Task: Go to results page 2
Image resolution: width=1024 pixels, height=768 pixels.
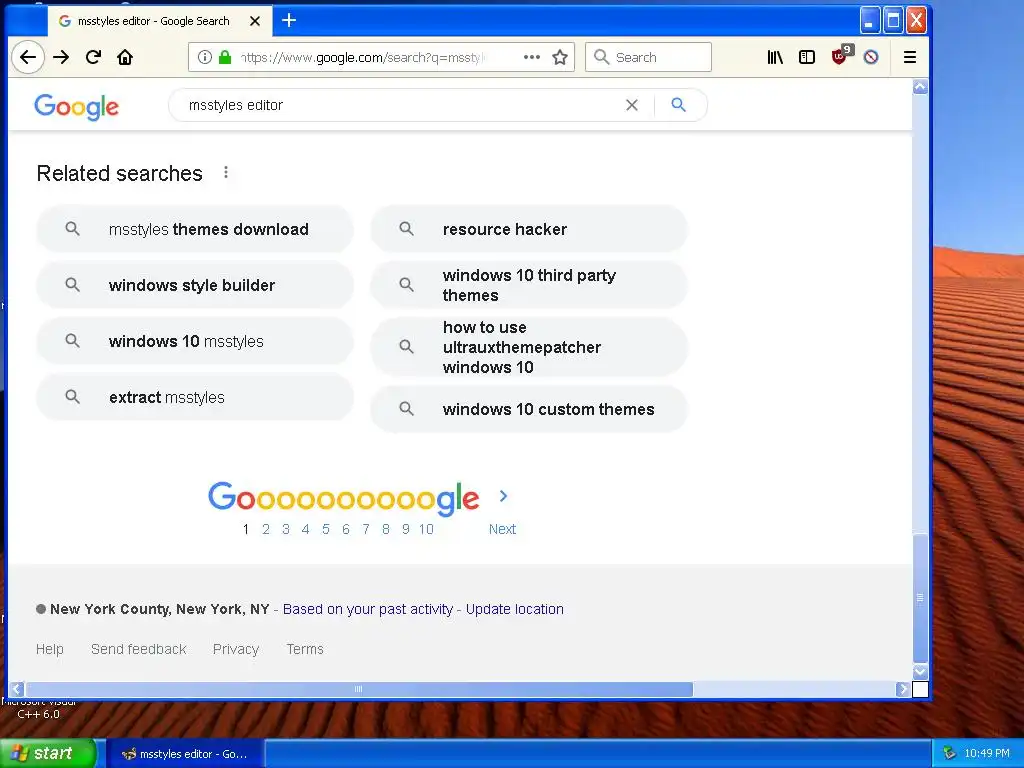Action: (x=266, y=529)
